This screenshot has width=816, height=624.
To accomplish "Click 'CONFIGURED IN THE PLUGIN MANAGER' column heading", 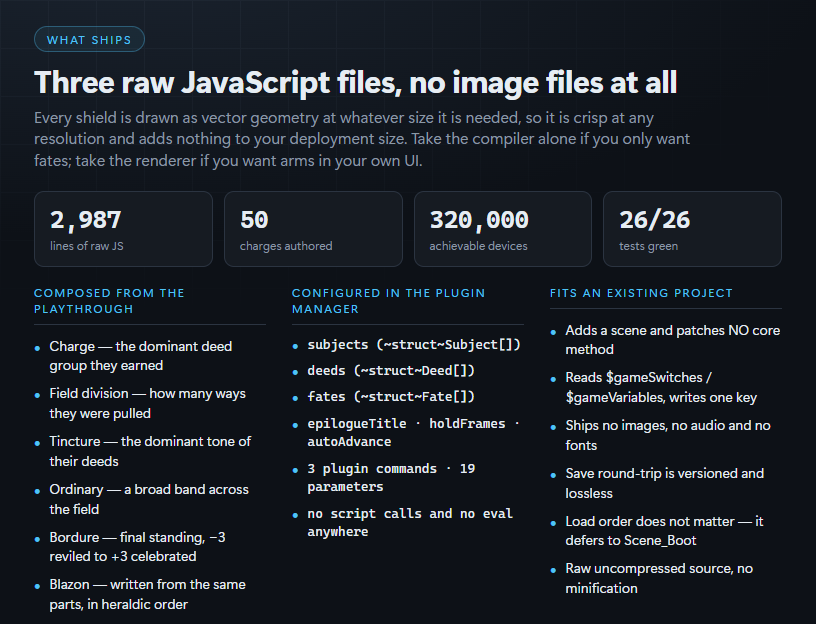I will pos(388,301).
